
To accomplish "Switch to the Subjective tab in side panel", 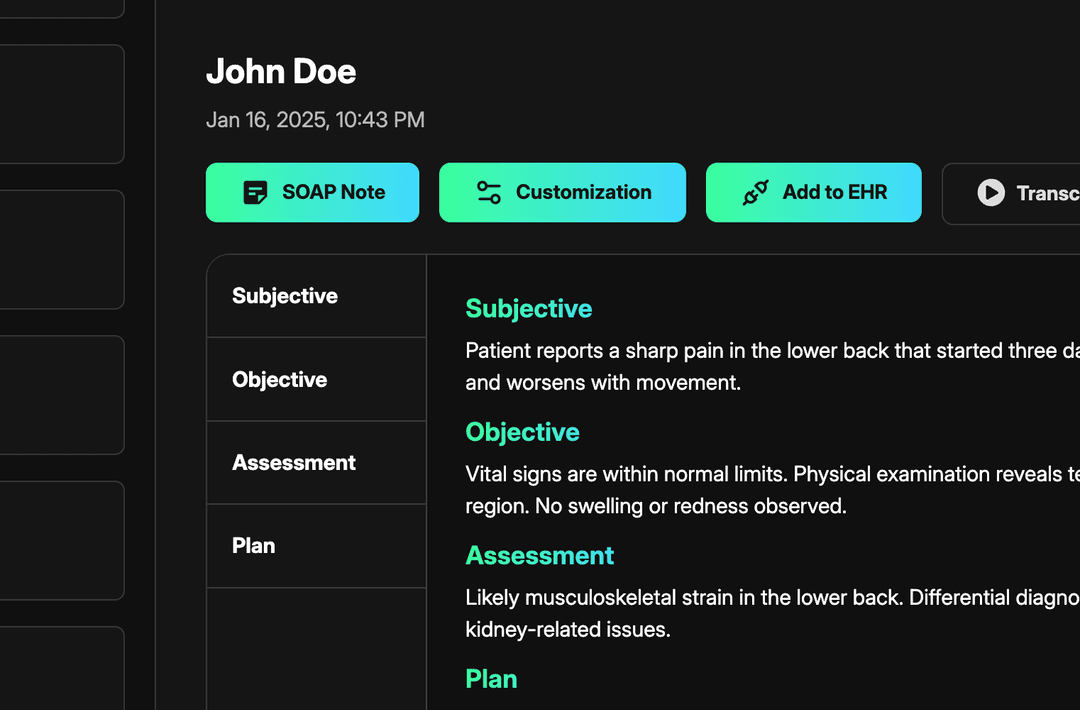I will tap(285, 296).
